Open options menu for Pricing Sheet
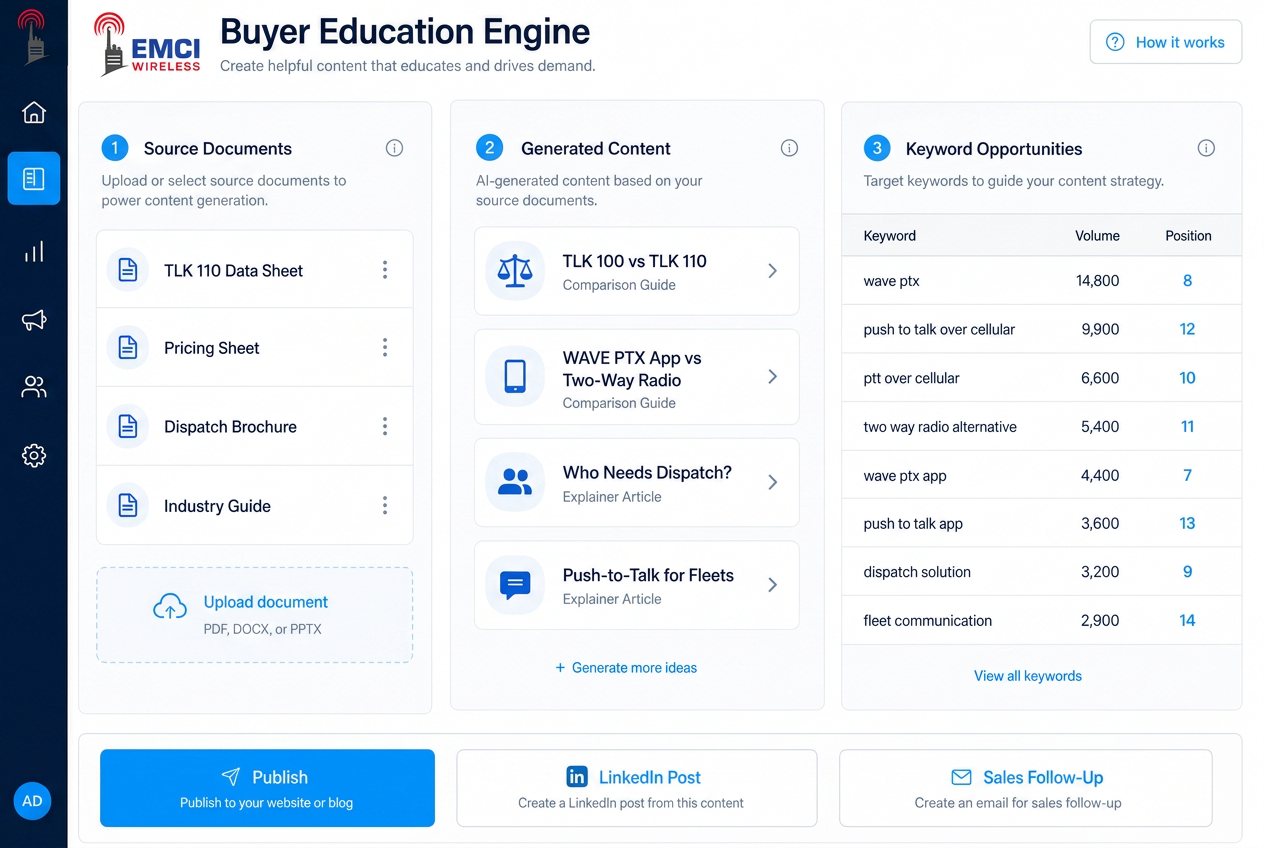Image resolution: width=1264 pixels, height=848 pixels. [385, 347]
